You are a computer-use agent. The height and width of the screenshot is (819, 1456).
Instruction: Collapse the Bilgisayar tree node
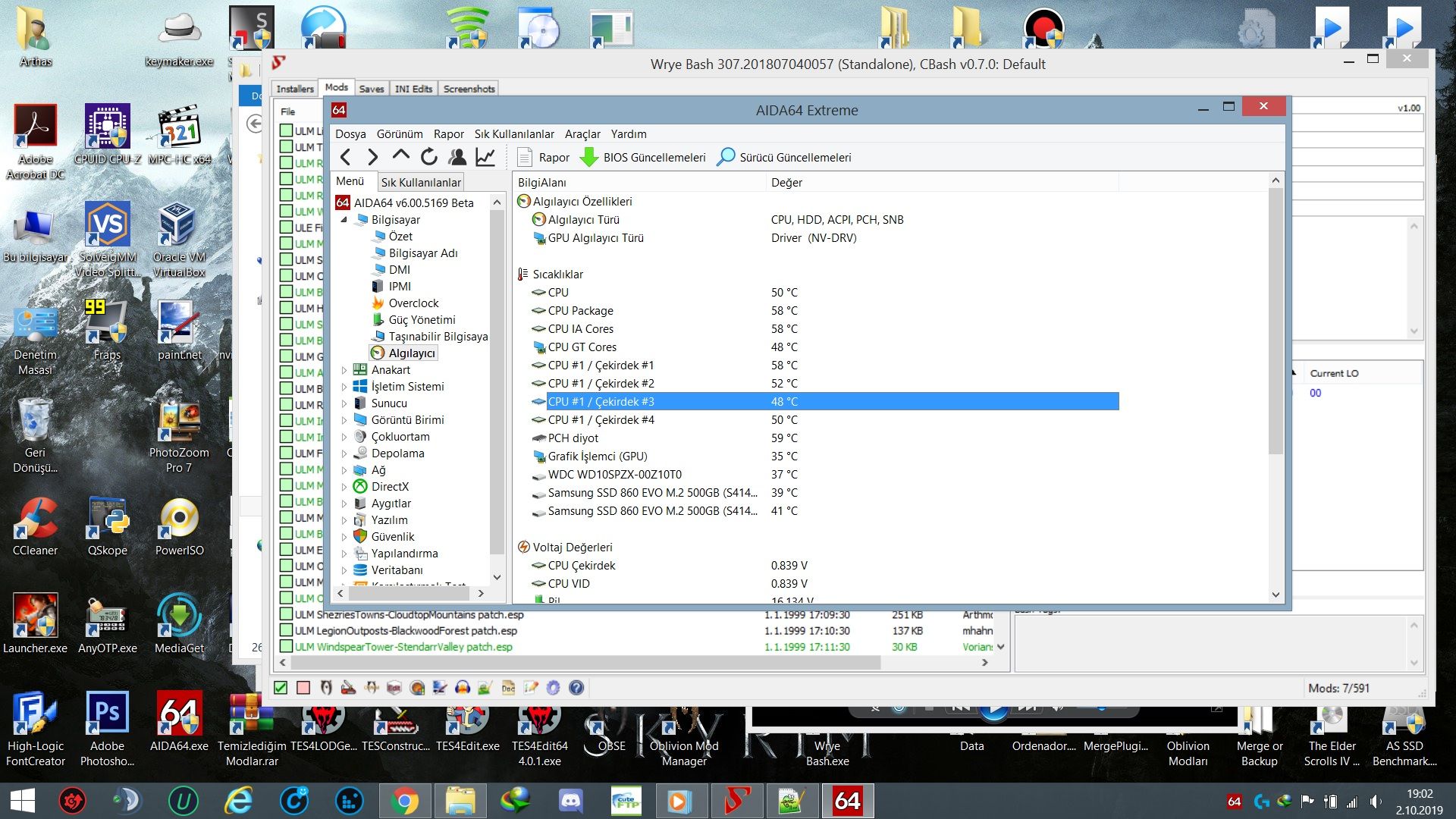(x=344, y=220)
